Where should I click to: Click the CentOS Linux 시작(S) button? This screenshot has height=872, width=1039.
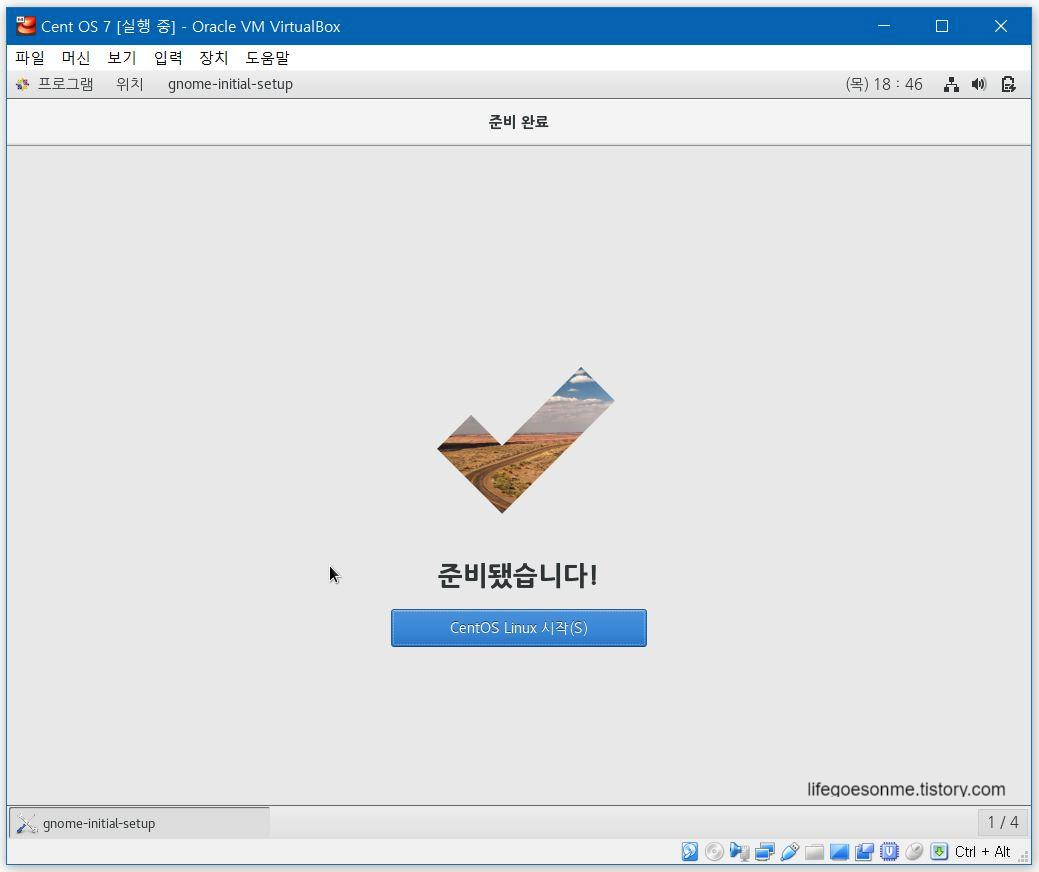519,627
